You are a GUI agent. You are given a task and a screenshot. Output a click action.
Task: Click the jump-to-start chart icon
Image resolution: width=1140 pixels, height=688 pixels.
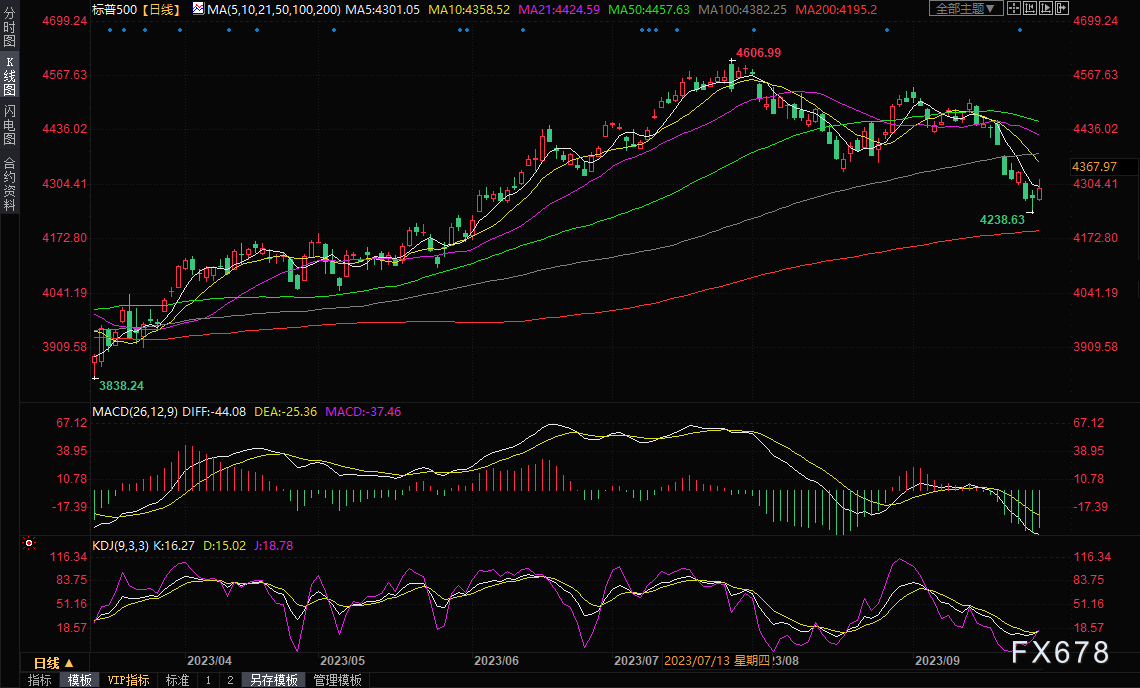point(1030,8)
